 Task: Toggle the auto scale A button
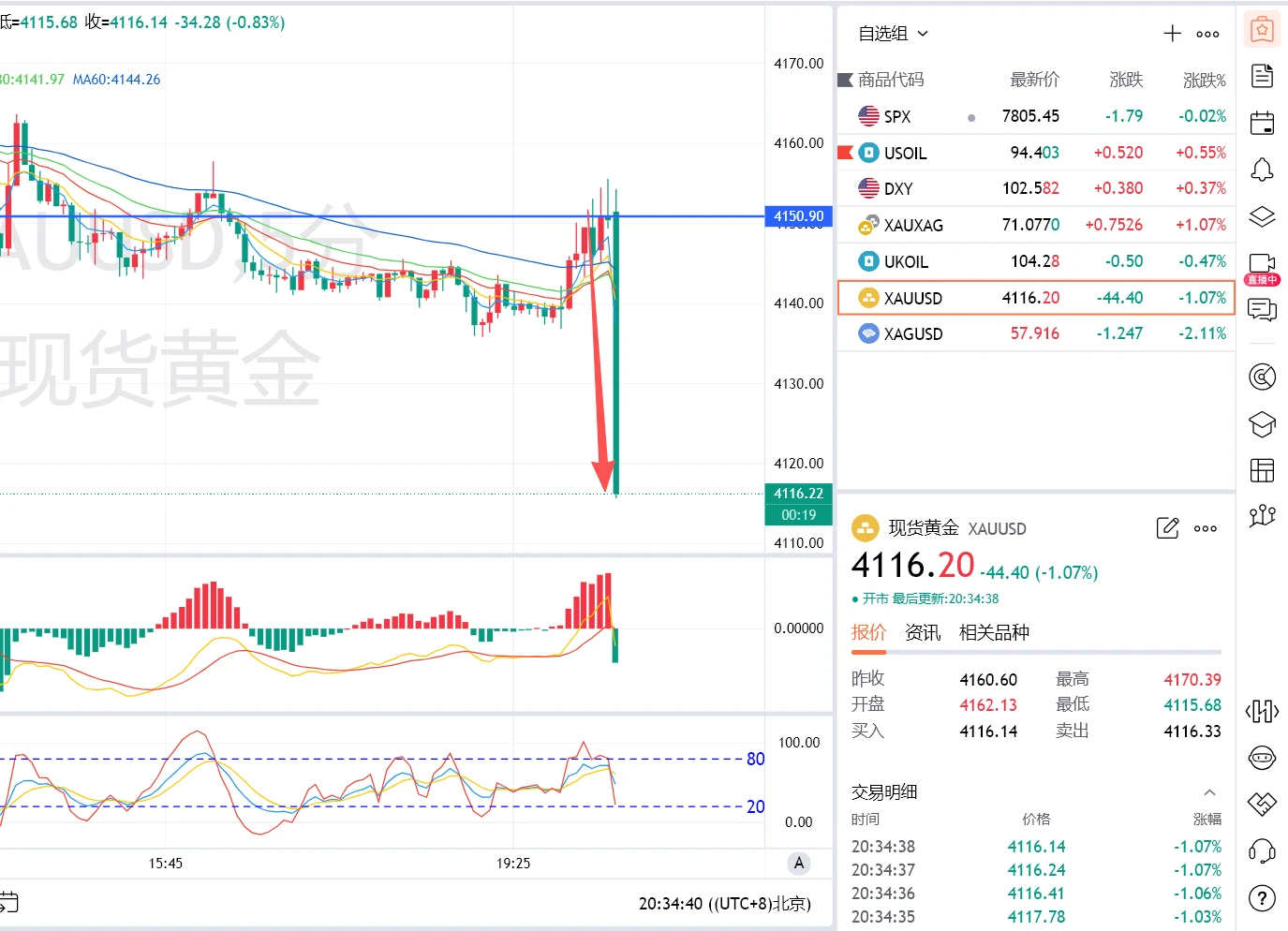coord(799,864)
